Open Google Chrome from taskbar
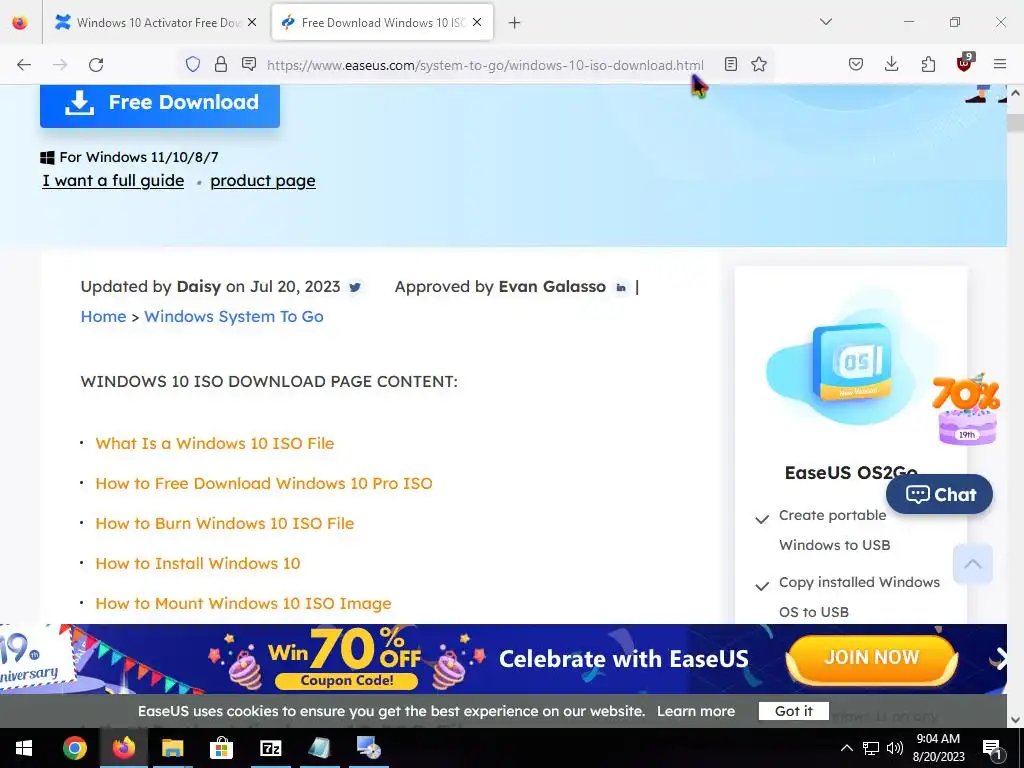1024x768 pixels. [x=74, y=748]
